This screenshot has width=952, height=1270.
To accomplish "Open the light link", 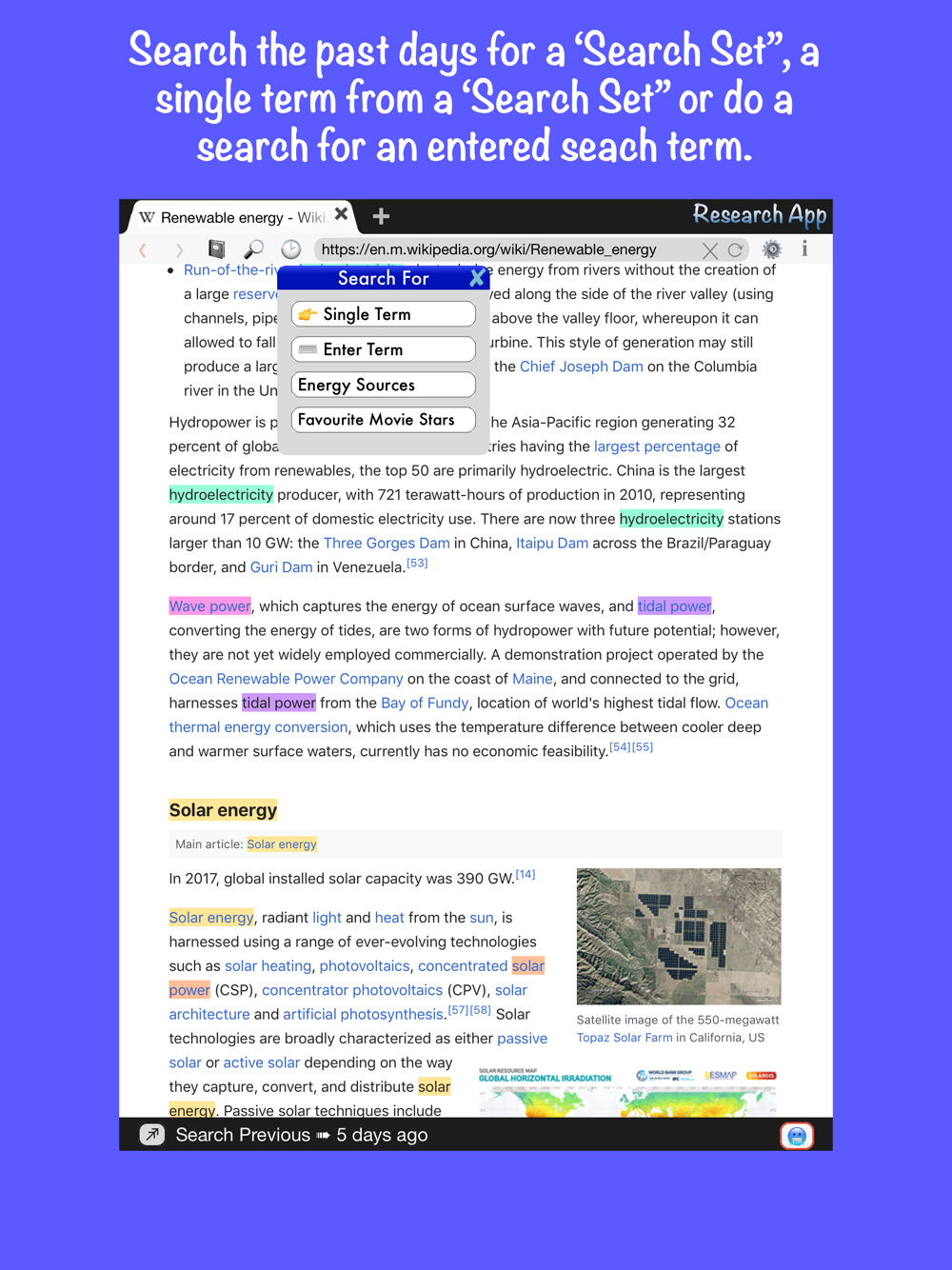I will [327, 918].
